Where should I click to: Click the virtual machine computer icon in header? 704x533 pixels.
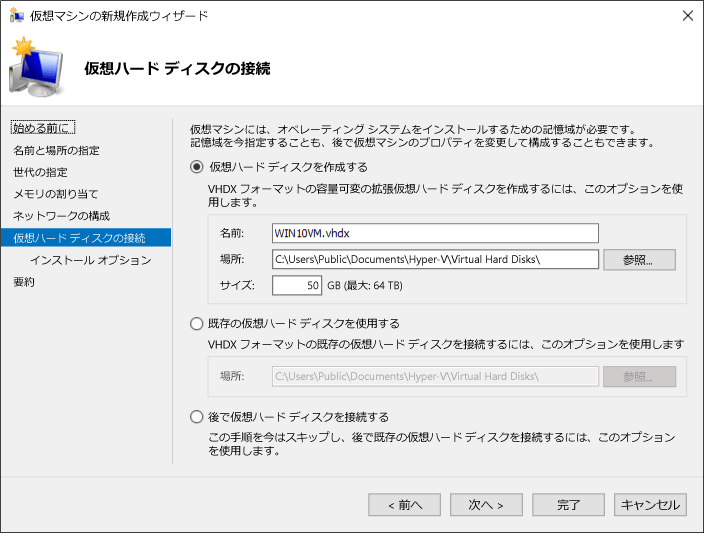(x=36, y=67)
